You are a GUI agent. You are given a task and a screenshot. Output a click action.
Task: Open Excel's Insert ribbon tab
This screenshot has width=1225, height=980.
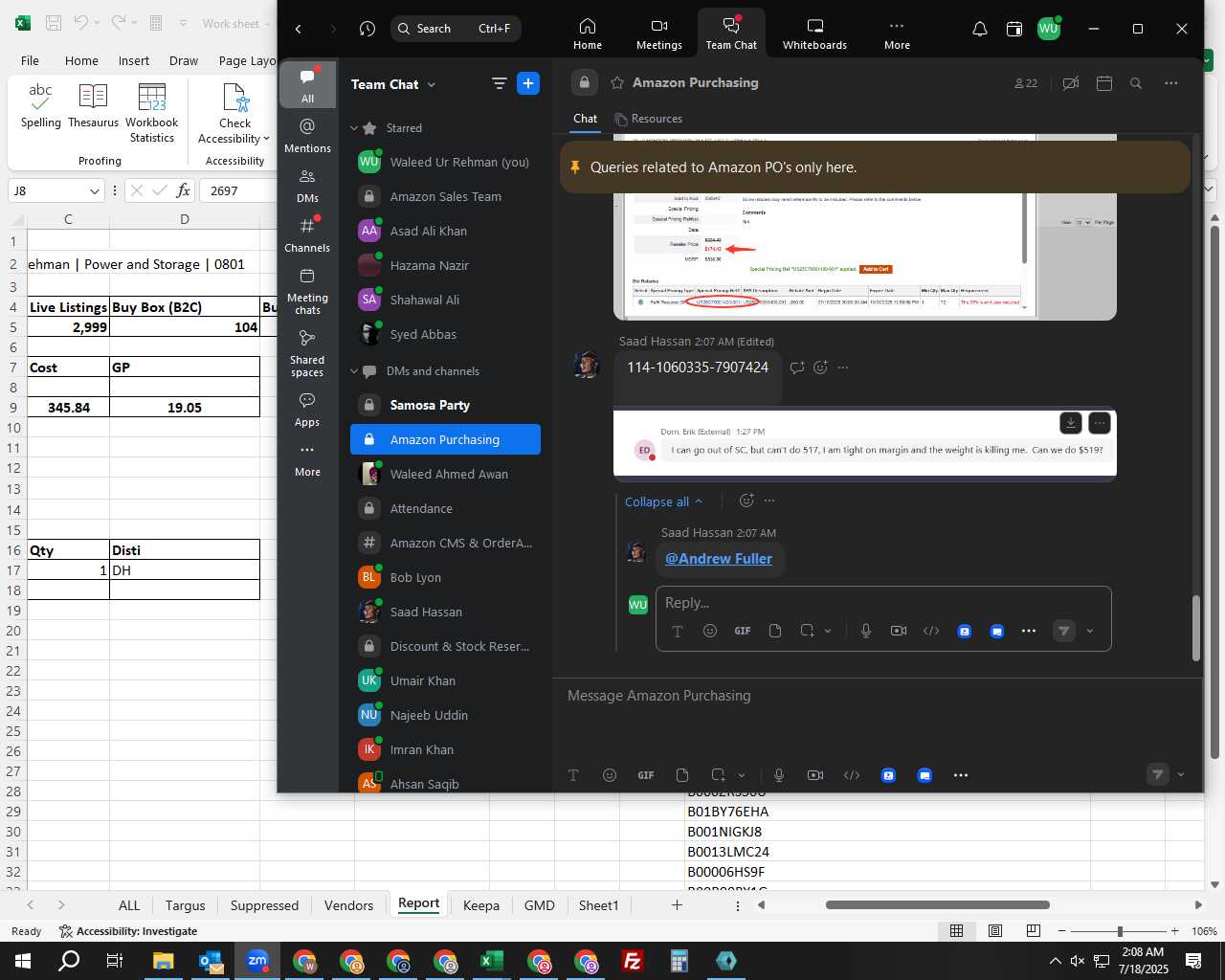click(134, 60)
